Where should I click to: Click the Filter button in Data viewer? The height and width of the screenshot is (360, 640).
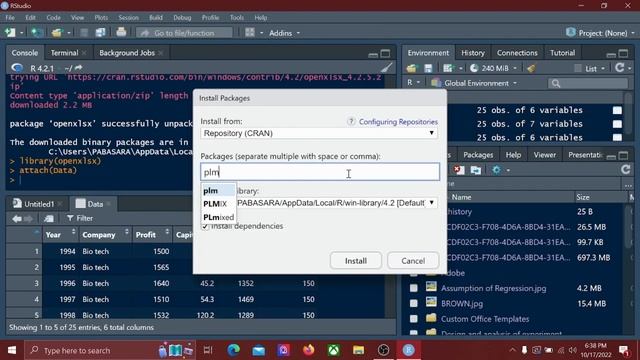pos(80,218)
